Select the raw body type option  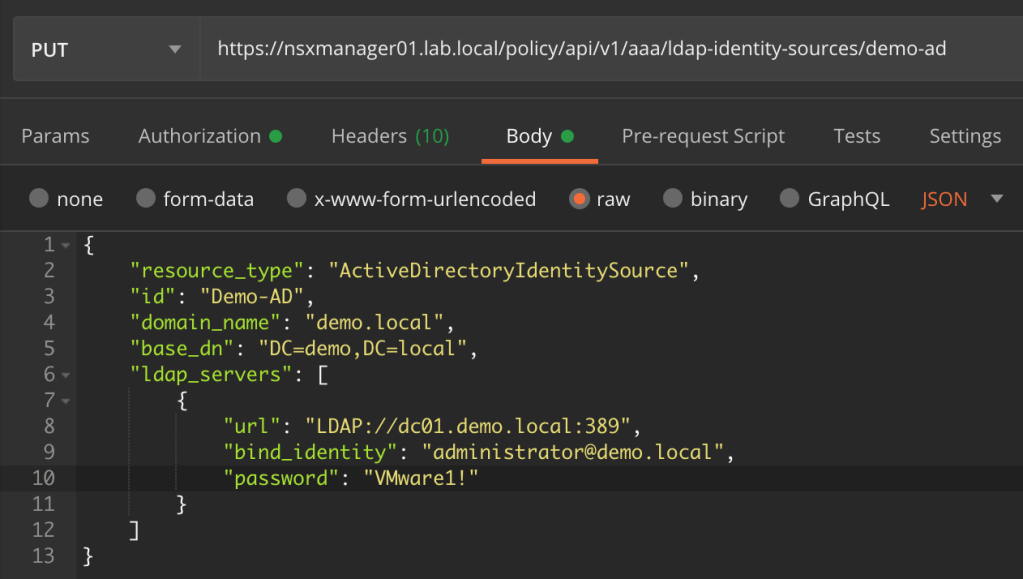click(x=598, y=199)
